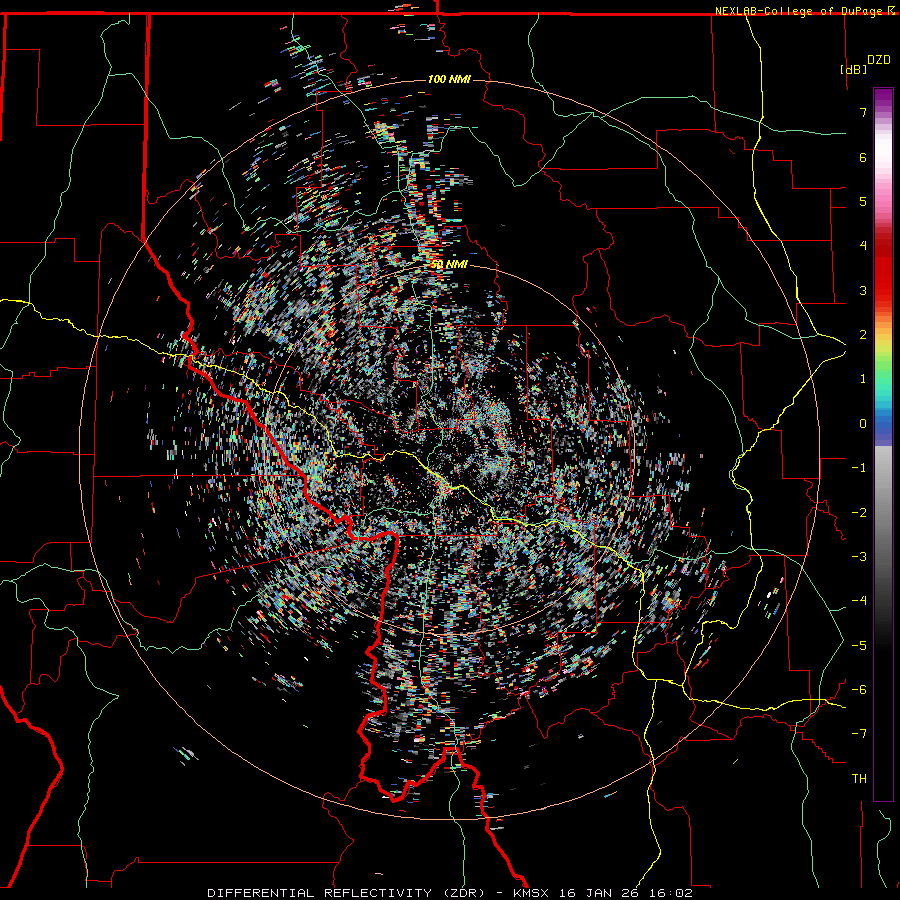This screenshot has width=900, height=900.
Task: Click the 100 NMI range ring label
Action: (449, 79)
